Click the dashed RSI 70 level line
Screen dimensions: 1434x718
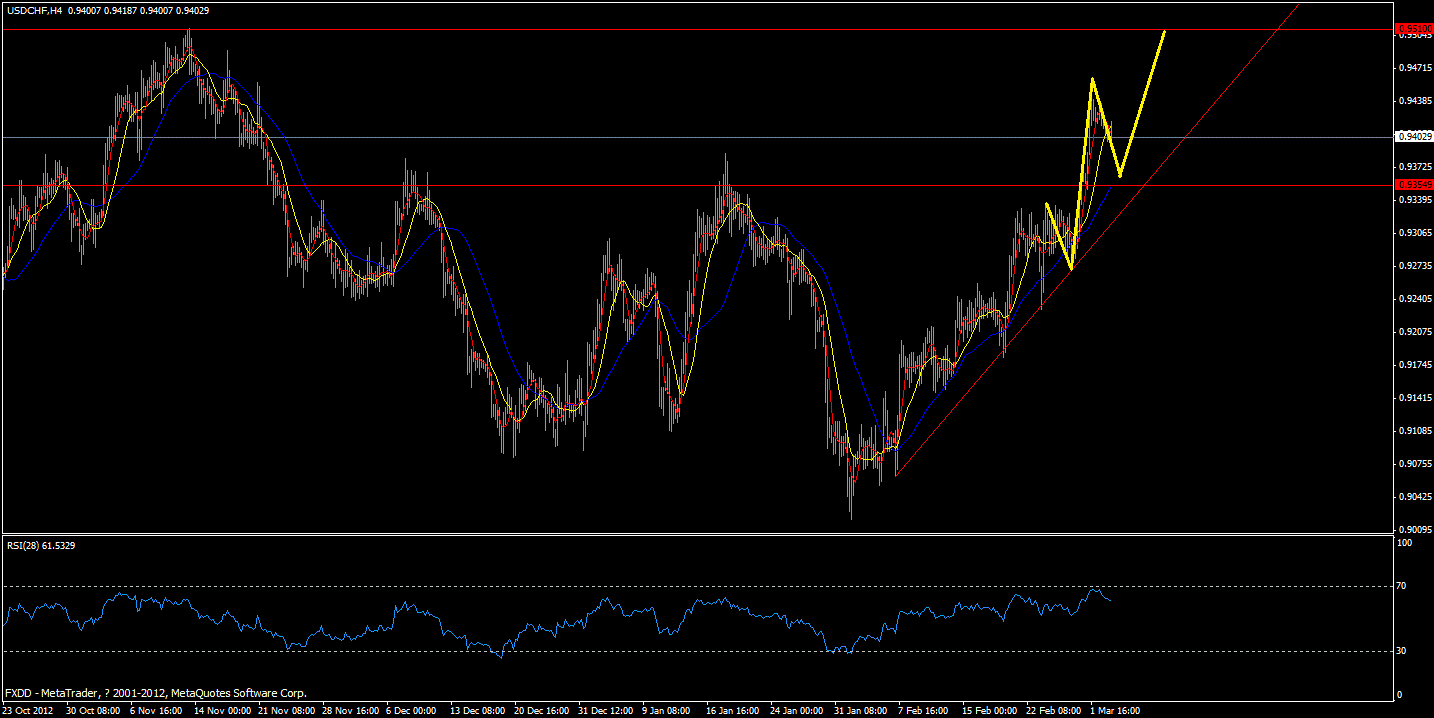click(700, 586)
